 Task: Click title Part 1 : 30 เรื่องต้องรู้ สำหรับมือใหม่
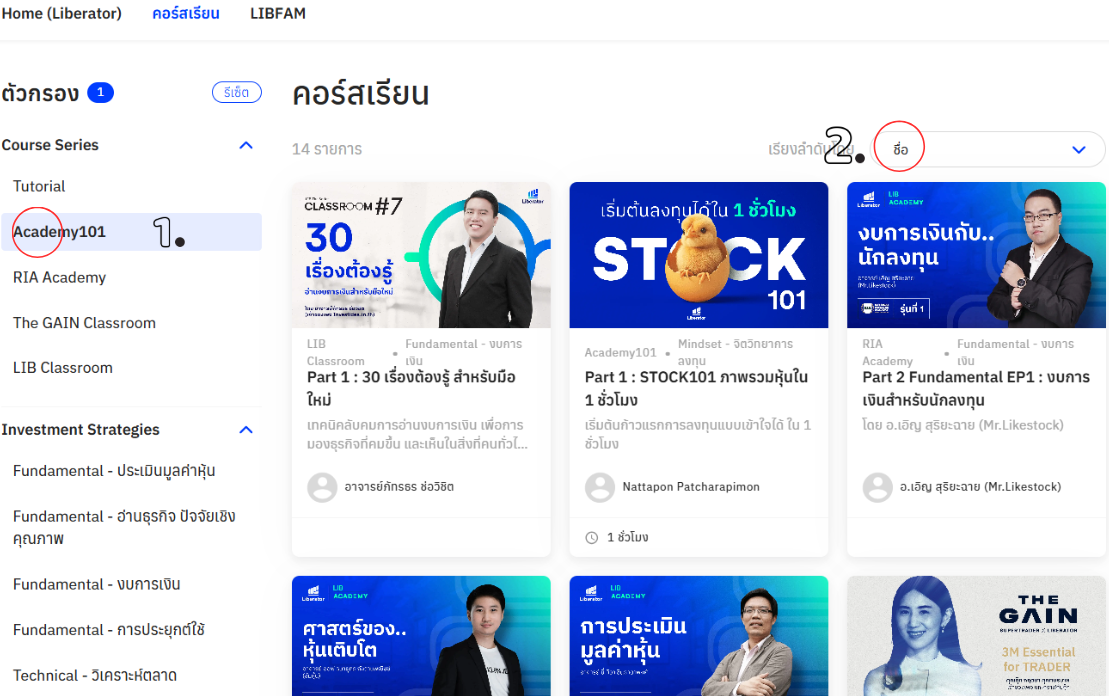point(412,388)
